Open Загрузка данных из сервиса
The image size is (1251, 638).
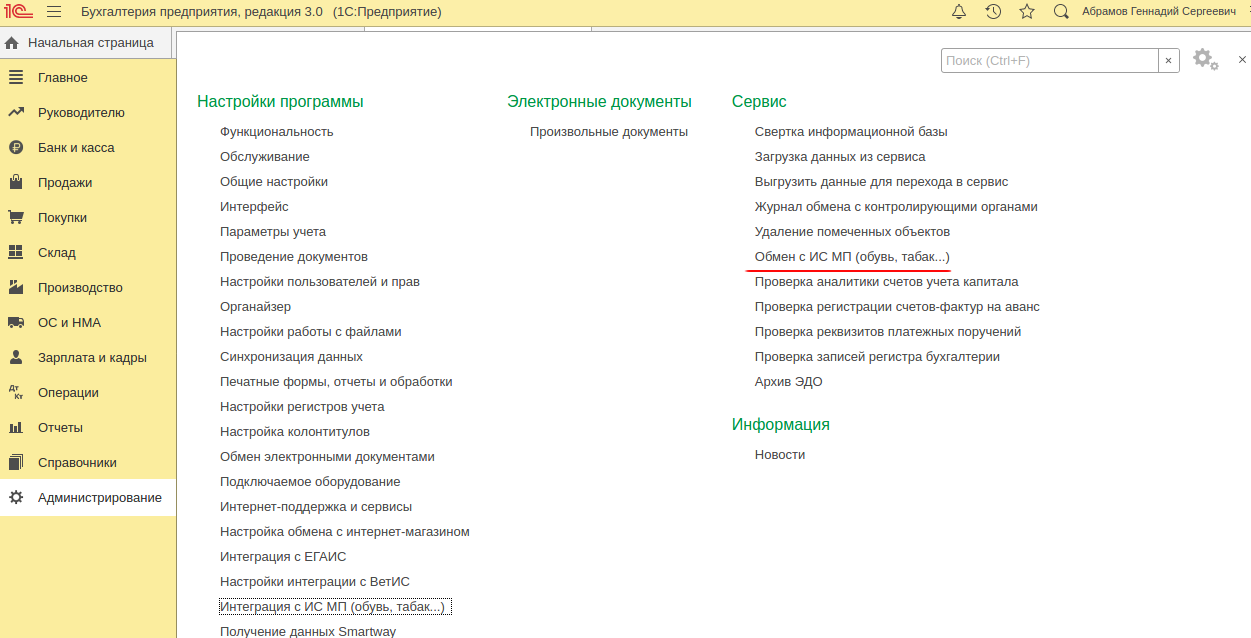pyautogui.click(x=840, y=156)
